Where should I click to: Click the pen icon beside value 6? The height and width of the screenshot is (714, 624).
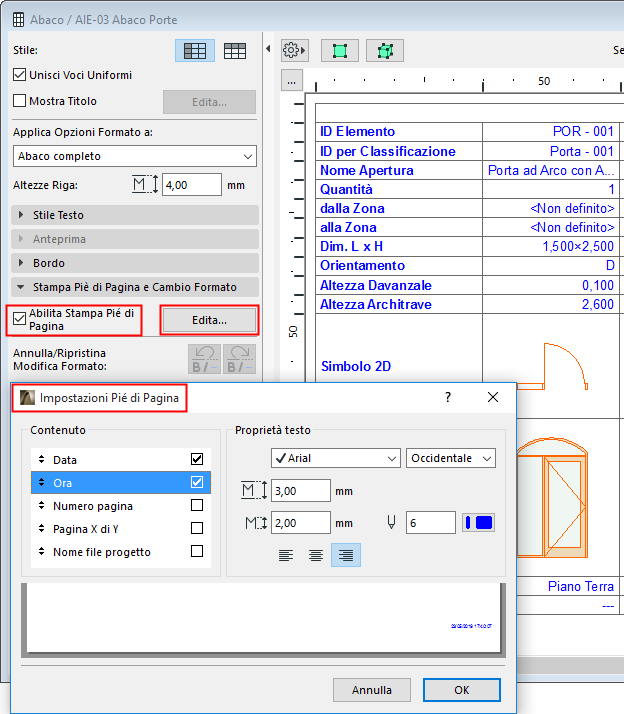(391, 522)
